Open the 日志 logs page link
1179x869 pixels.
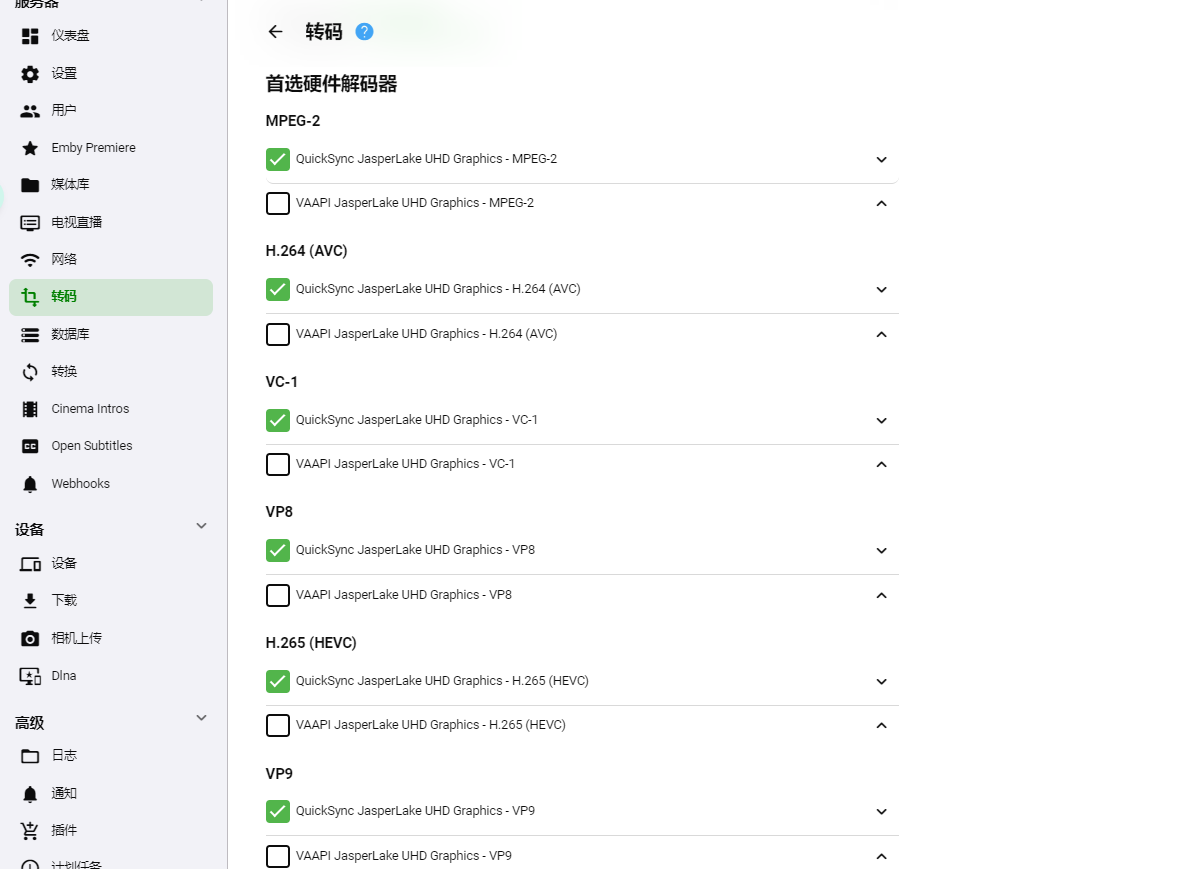(x=64, y=756)
